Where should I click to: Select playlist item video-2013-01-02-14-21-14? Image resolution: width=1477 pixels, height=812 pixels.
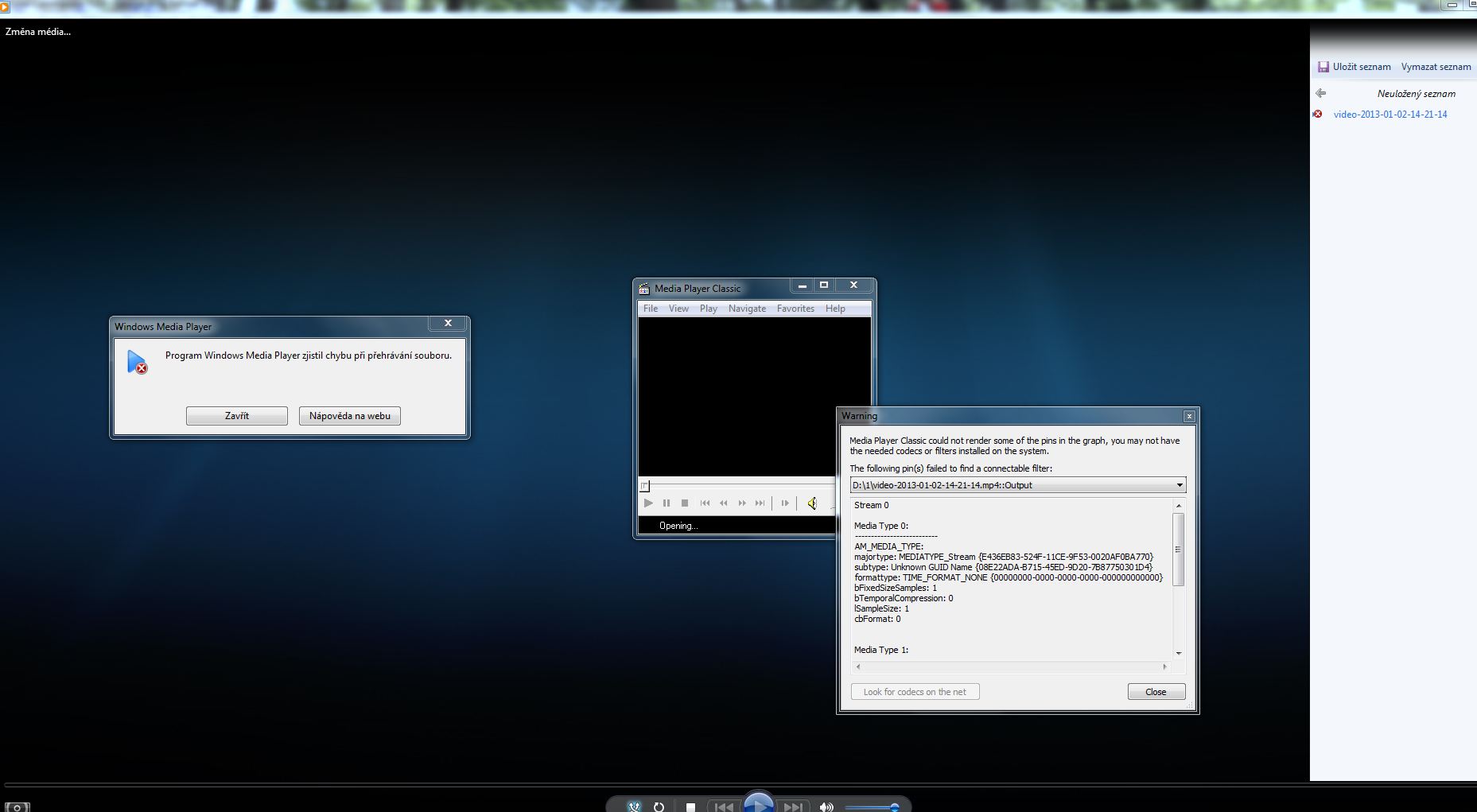[x=1390, y=115]
